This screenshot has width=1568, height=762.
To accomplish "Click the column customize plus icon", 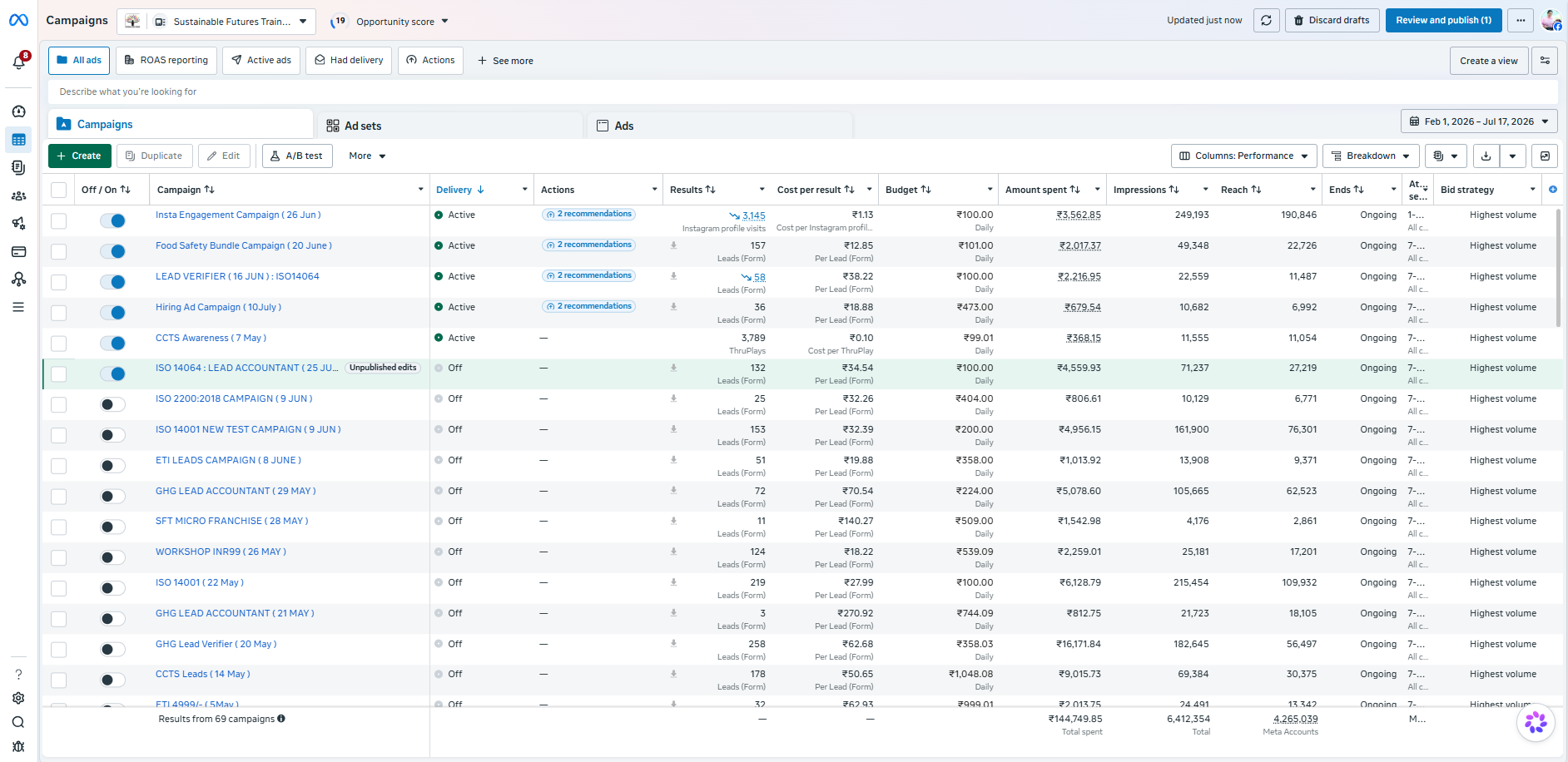I will point(1553,190).
